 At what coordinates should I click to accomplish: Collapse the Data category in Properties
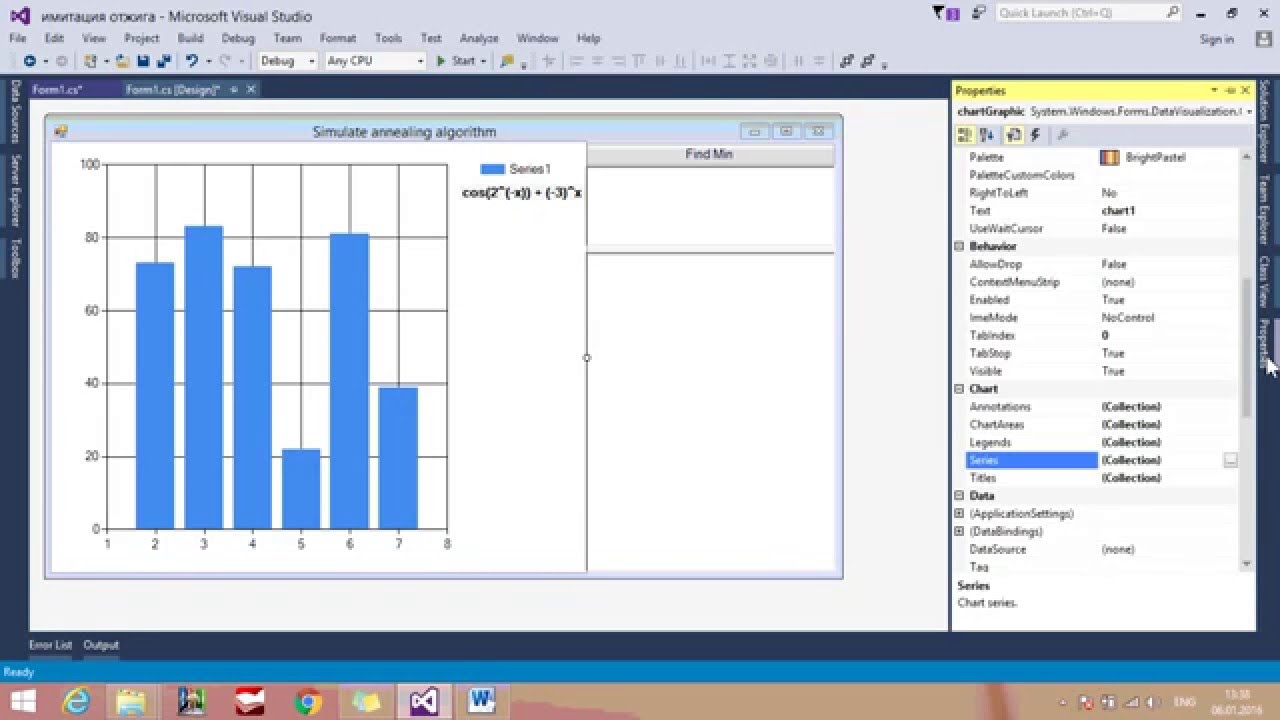pyautogui.click(x=959, y=496)
